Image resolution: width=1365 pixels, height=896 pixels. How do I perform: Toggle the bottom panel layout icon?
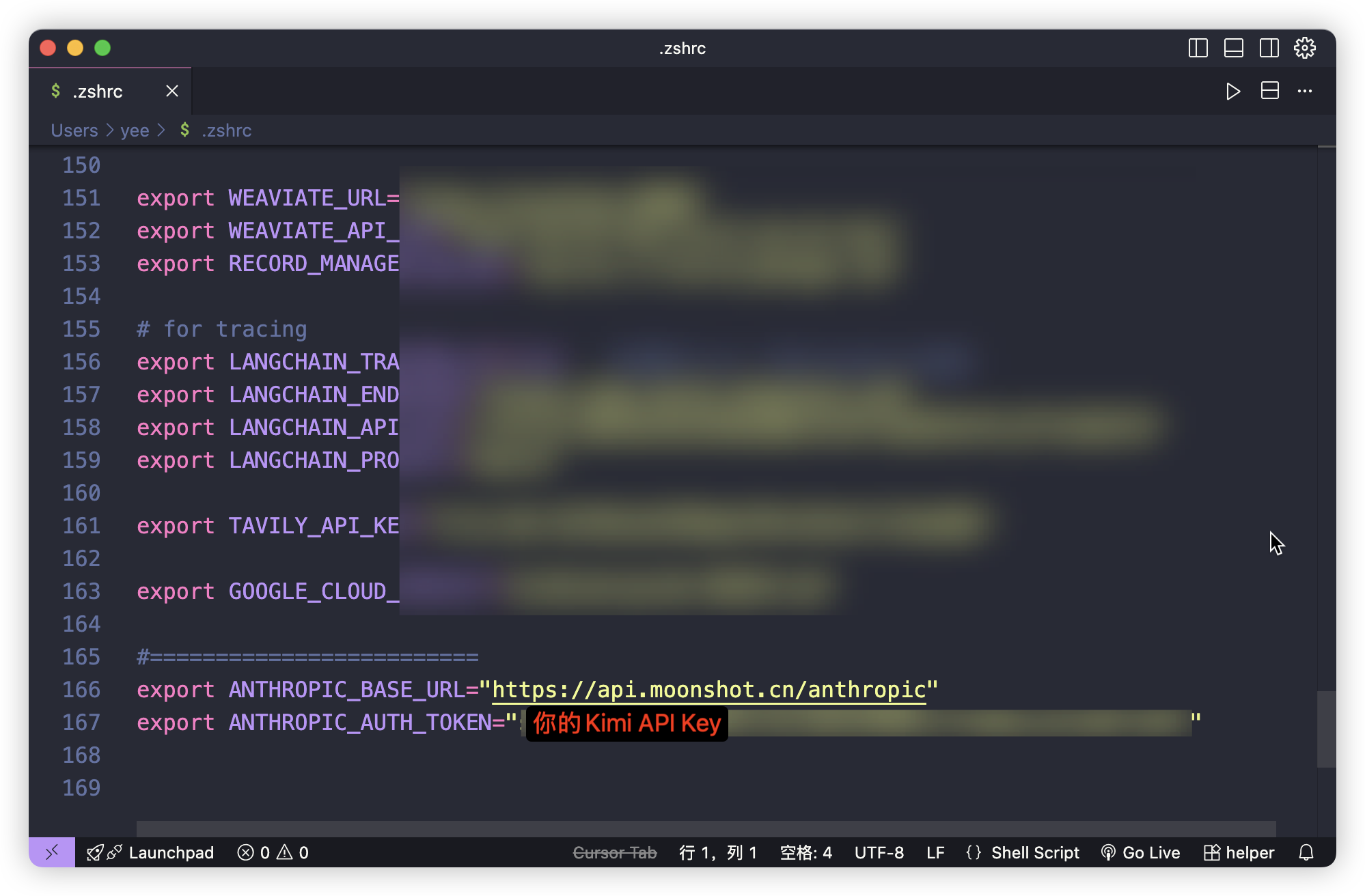point(1233,48)
